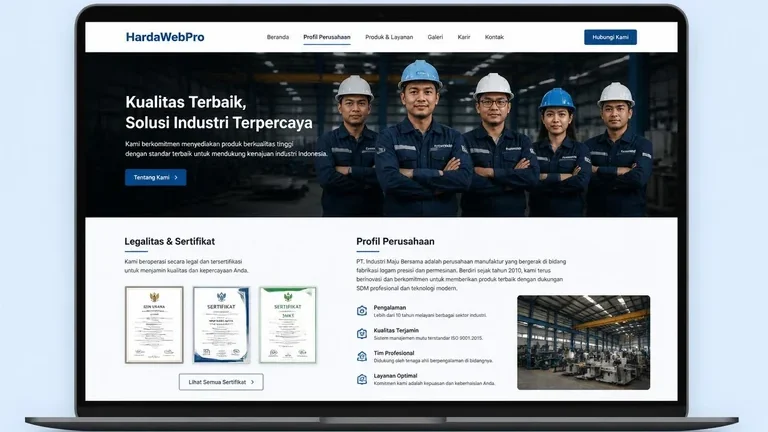The height and width of the screenshot is (432, 768).
Task: Go to the Galeri page
Action: tap(435, 37)
